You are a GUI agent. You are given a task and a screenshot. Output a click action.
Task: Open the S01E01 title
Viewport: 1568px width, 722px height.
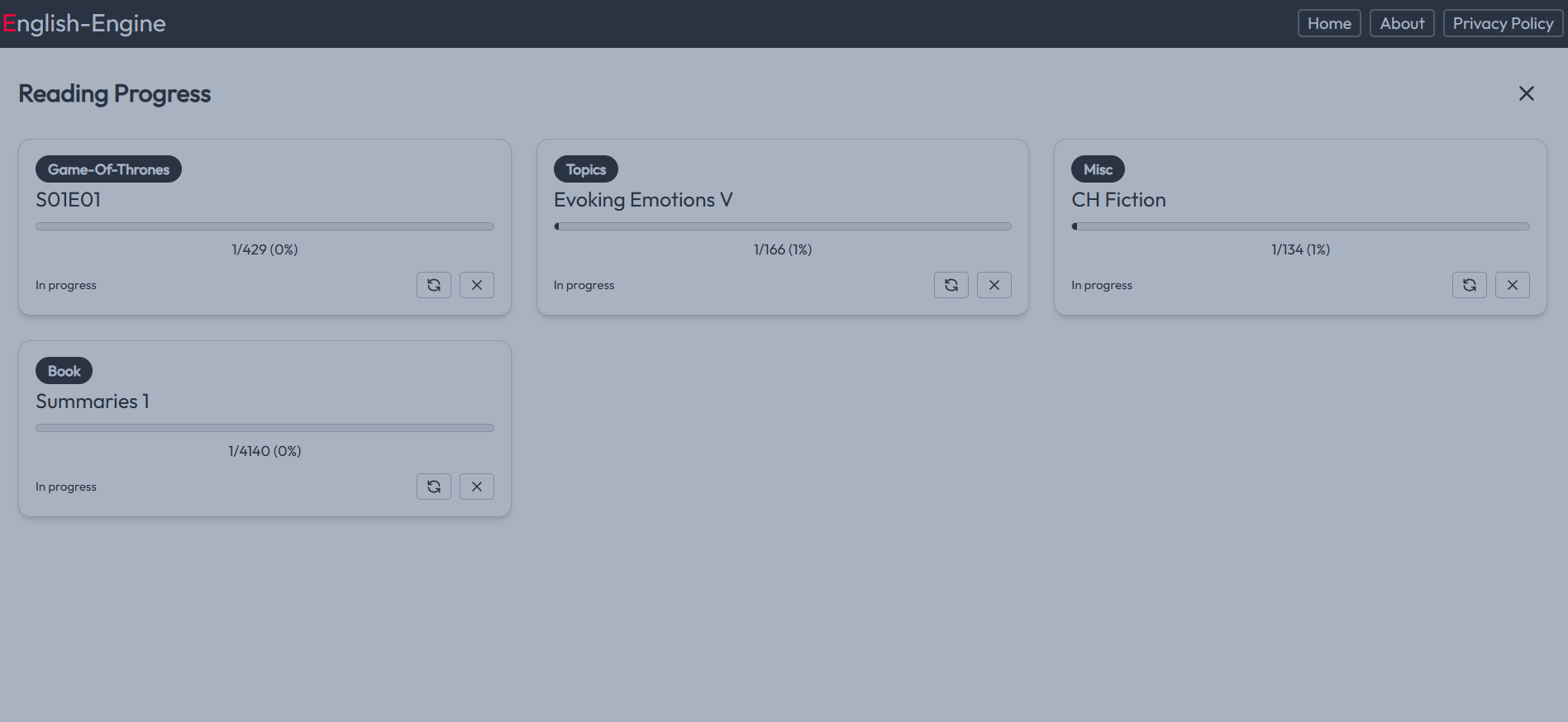click(68, 200)
